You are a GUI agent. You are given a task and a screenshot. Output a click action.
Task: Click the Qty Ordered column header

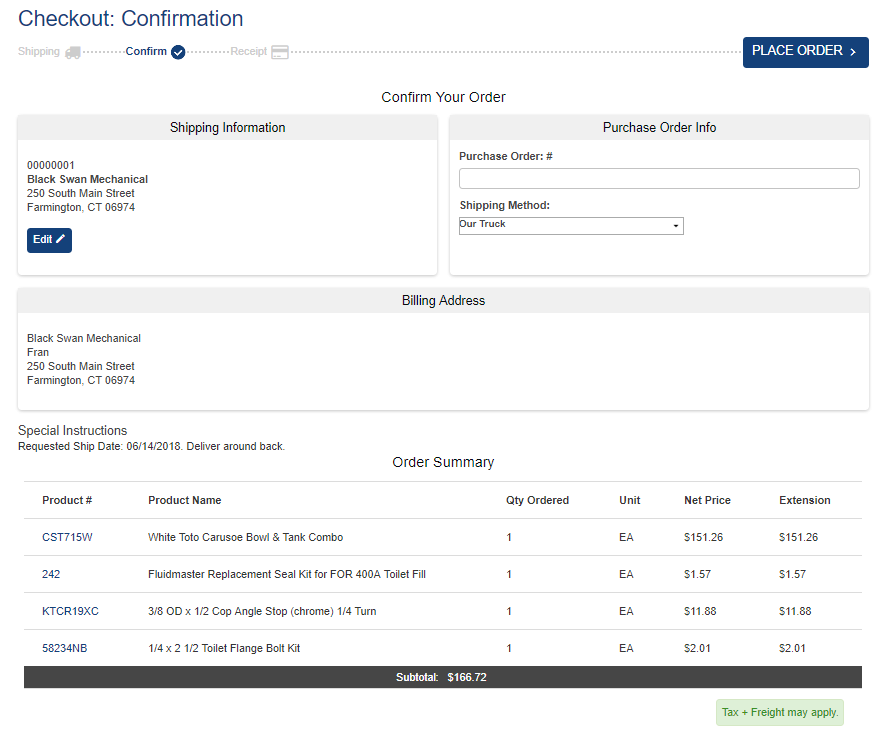pos(537,500)
